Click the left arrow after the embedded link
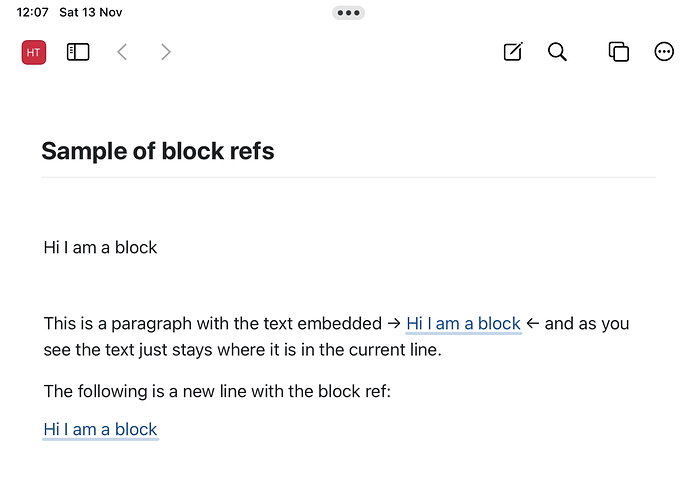 533,324
